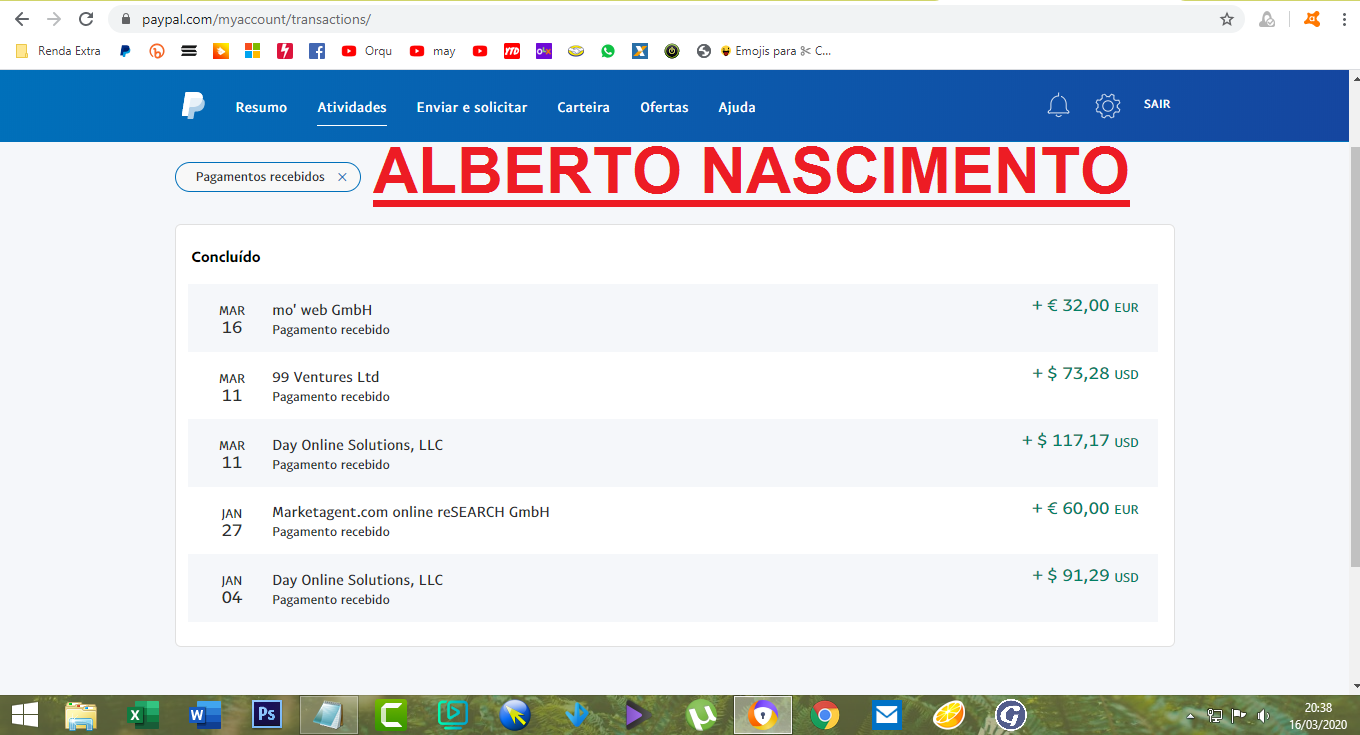
Task: Go to the Carteira section
Action: (583, 107)
